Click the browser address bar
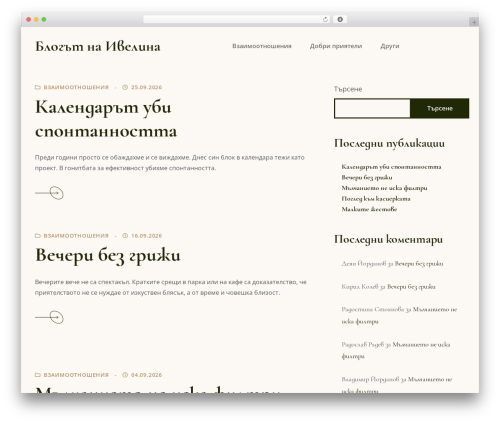500x423 pixels. tap(236, 19)
